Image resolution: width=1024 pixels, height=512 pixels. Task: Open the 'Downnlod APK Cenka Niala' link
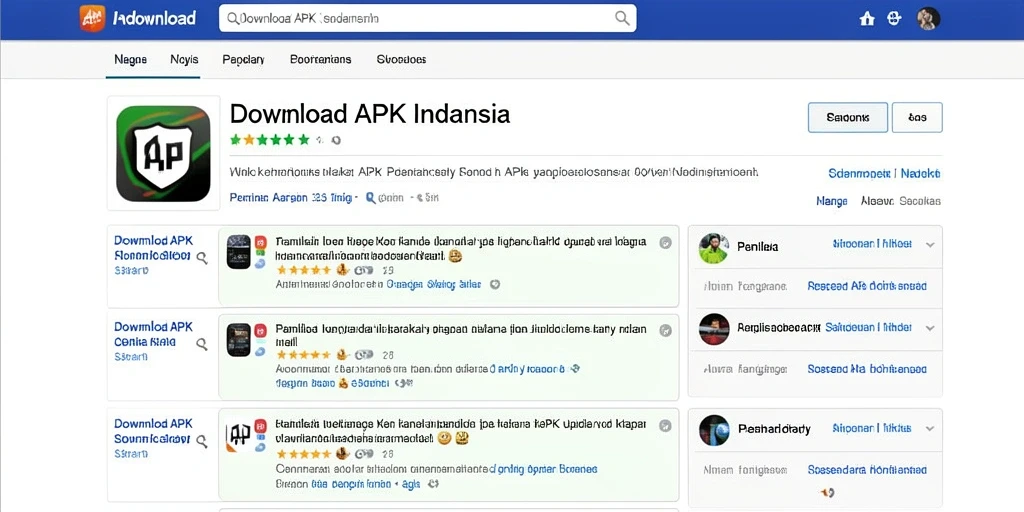[153, 334]
